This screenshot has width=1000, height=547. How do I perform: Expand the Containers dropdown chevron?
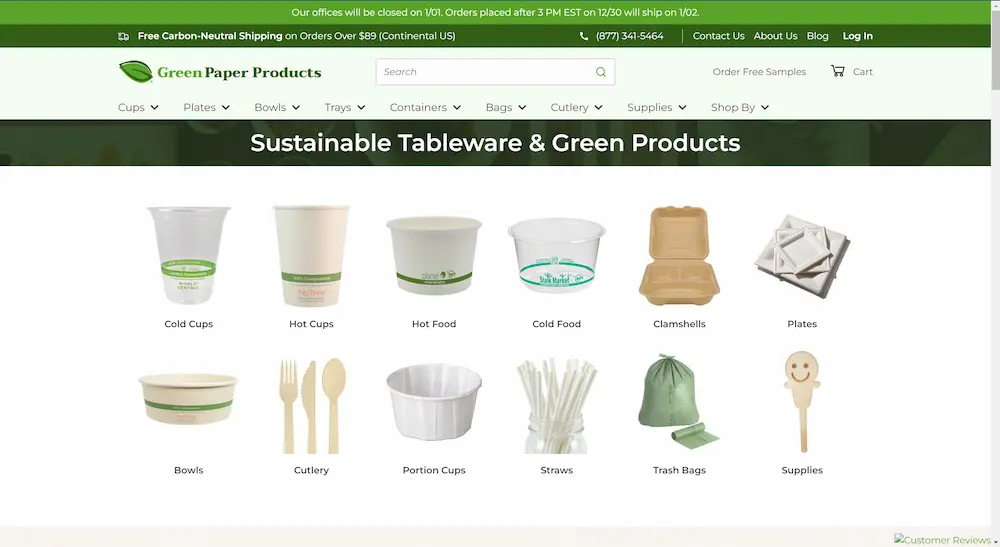pos(457,108)
